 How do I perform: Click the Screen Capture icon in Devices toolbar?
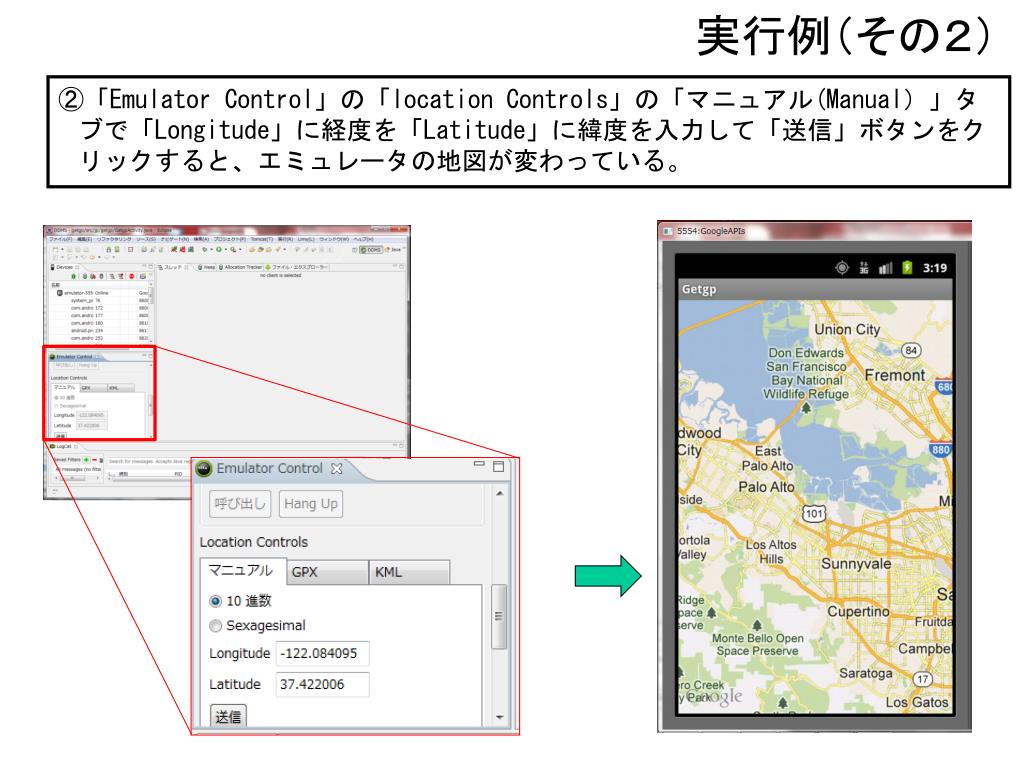(143, 276)
